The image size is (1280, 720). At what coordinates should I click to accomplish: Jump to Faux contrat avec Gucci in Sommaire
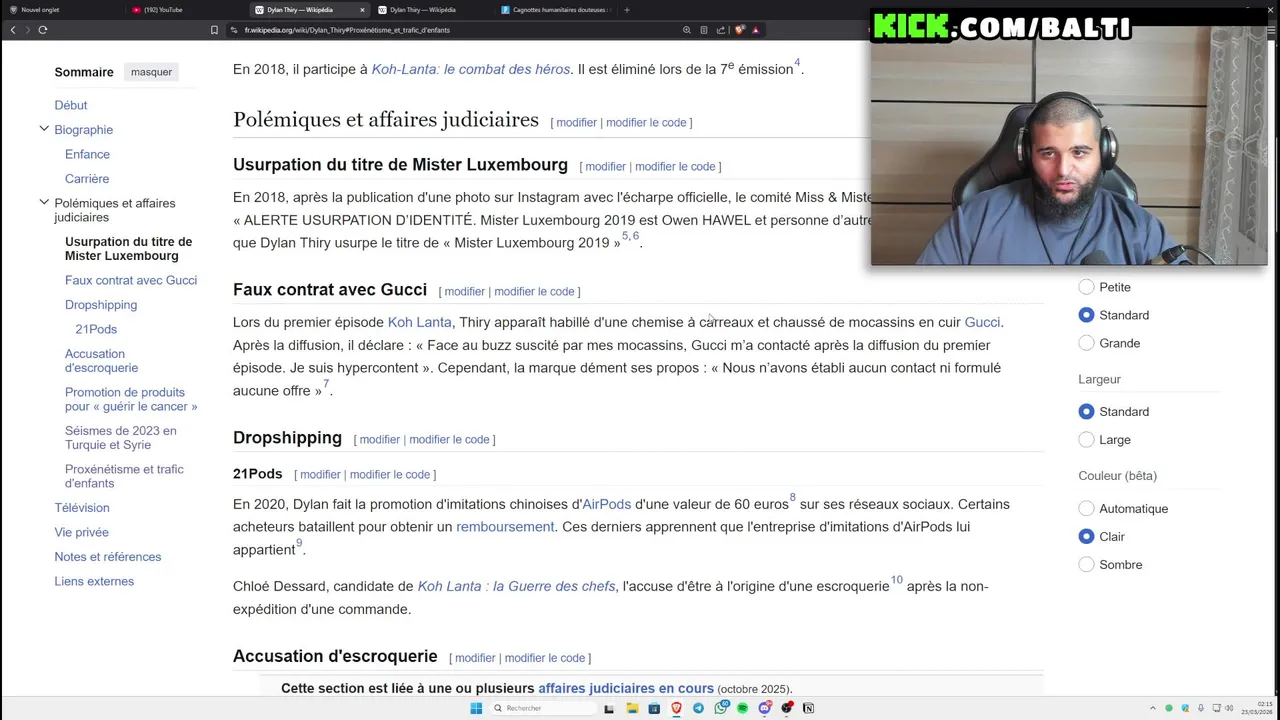[131, 280]
